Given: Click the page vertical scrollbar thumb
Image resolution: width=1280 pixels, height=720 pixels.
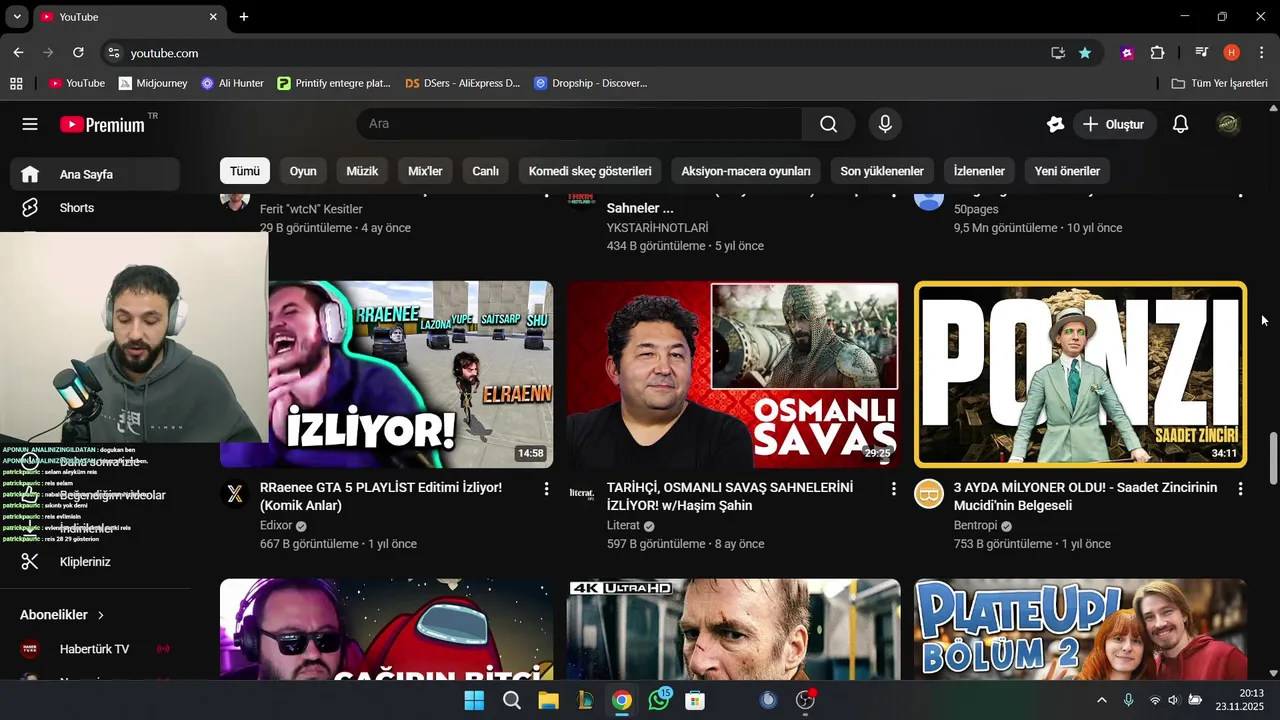Looking at the screenshot, I should [1273, 458].
